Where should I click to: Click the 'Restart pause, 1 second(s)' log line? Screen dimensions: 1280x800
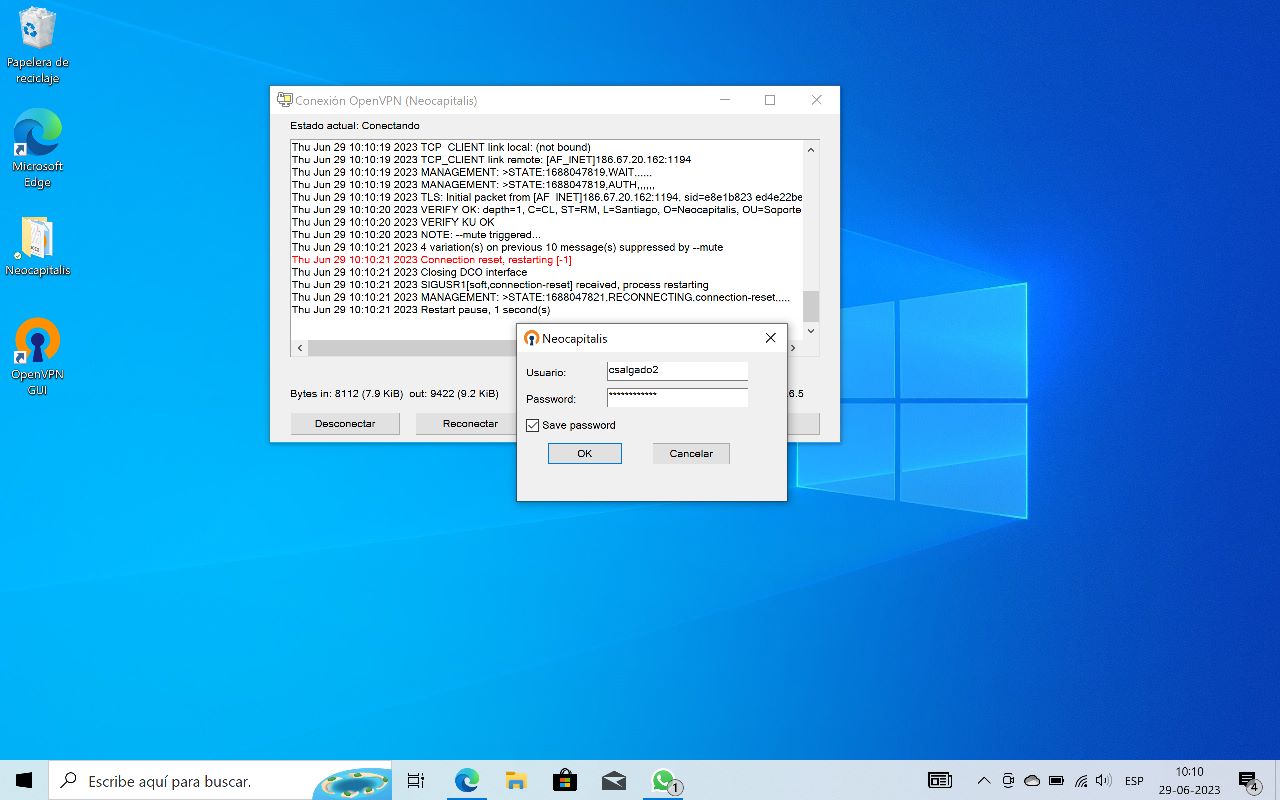421,310
